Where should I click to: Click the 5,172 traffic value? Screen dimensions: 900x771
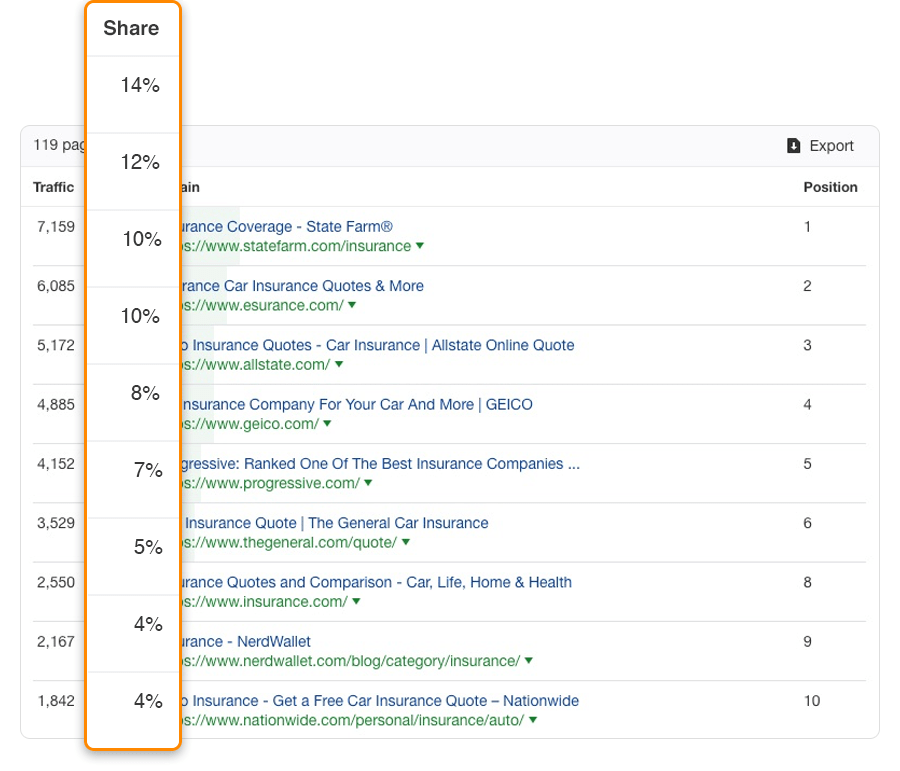click(56, 345)
